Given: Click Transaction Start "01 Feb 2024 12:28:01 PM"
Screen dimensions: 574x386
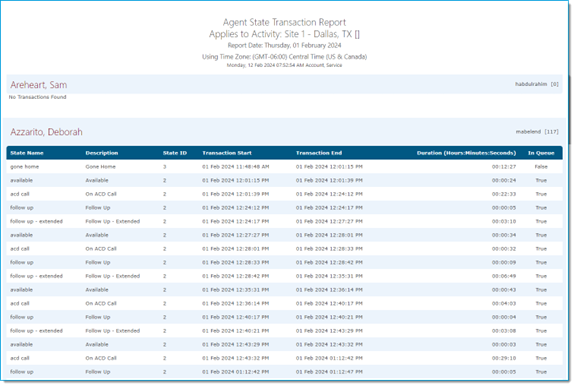Looking at the screenshot, I should pyautogui.click(x=235, y=249).
